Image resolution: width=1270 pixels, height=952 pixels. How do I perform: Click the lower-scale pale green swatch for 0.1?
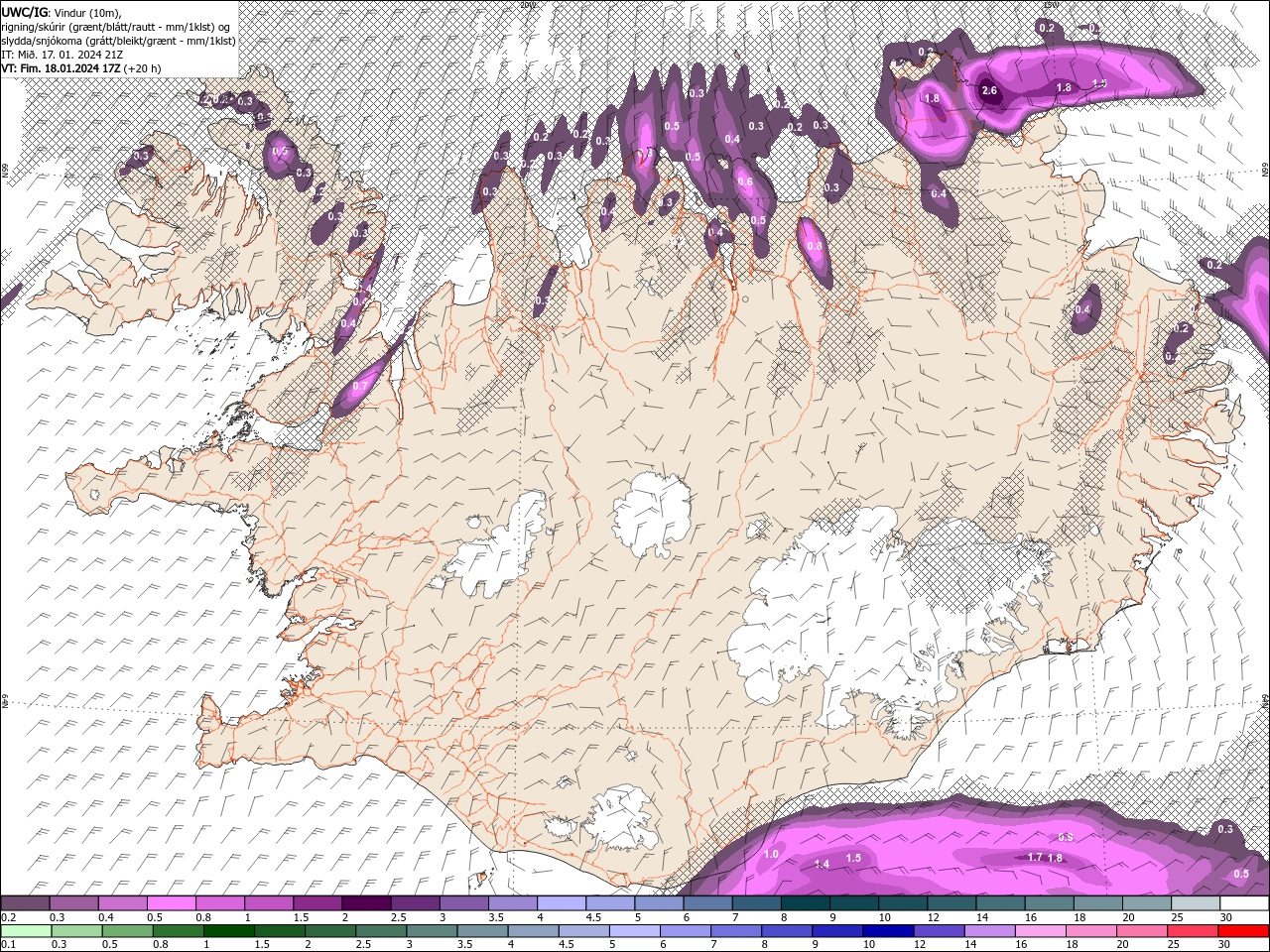point(25,930)
